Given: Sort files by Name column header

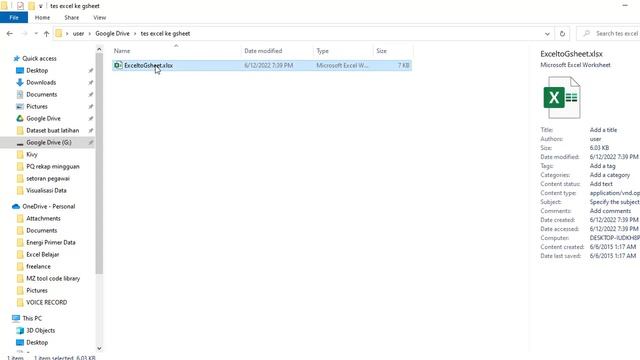Looking at the screenshot, I should coord(176,51).
